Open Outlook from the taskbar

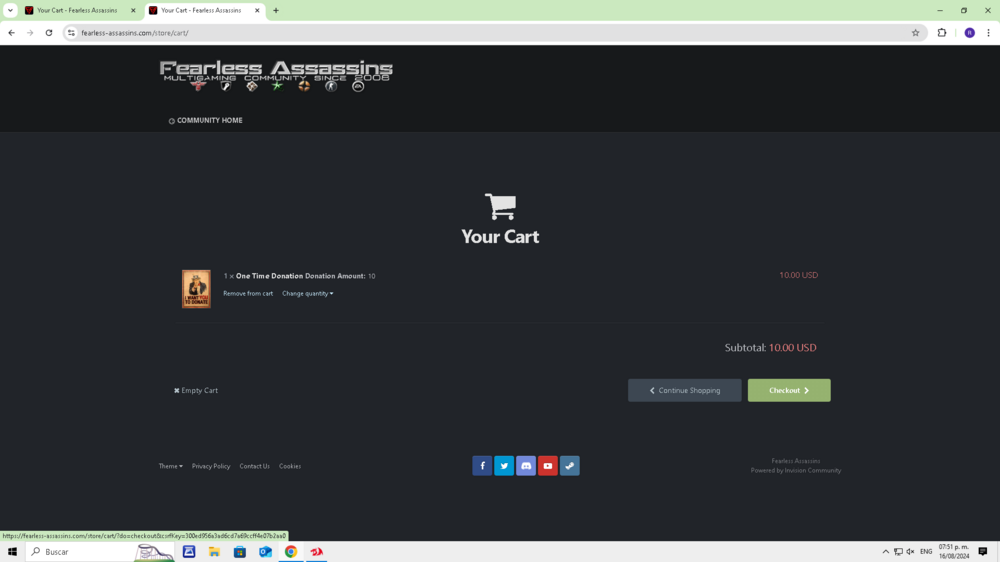coord(265,551)
